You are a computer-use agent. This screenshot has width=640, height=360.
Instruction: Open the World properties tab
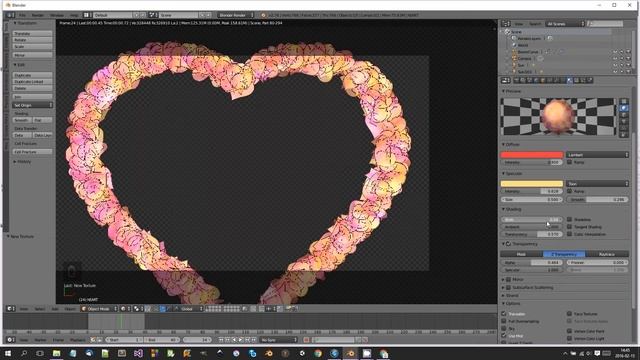536,80
